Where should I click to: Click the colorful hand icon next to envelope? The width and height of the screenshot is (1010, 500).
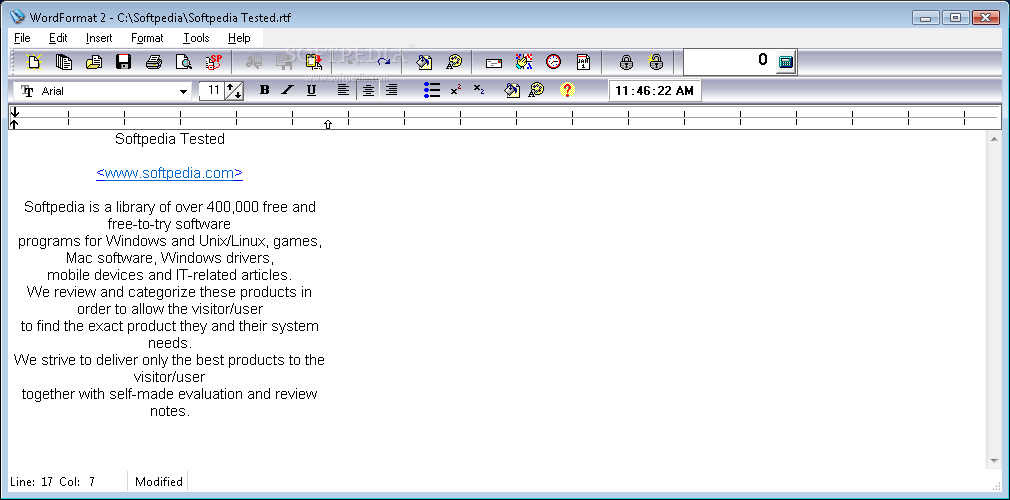click(x=524, y=62)
